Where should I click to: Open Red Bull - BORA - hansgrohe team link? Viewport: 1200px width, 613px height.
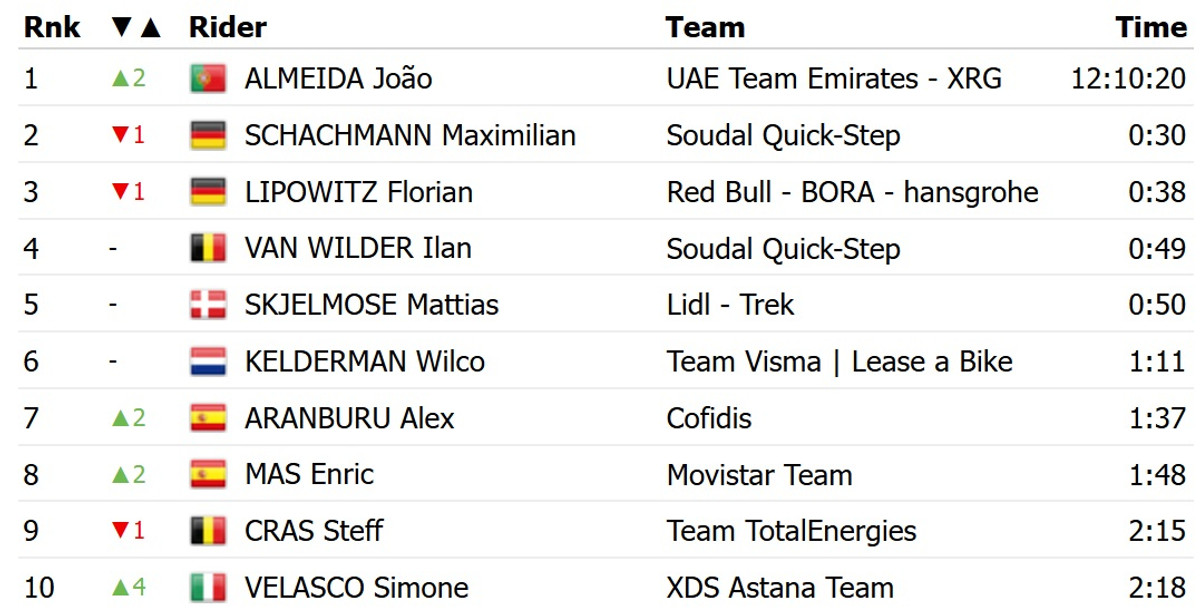coord(852,192)
